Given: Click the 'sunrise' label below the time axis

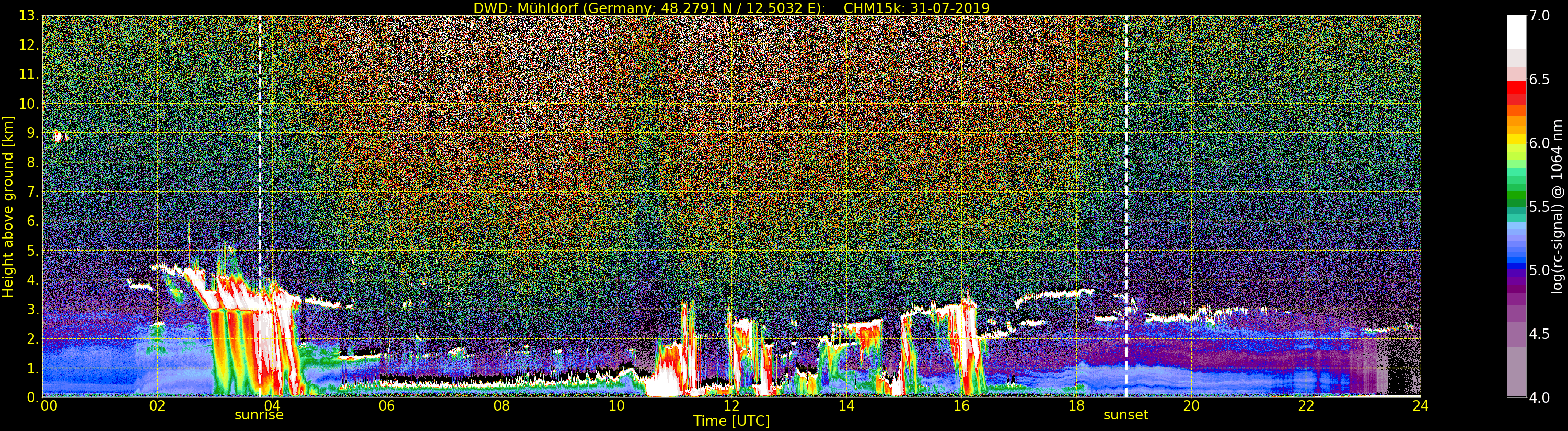Looking at the screenshot, I should pyautogui.click(x=259, y=415).
